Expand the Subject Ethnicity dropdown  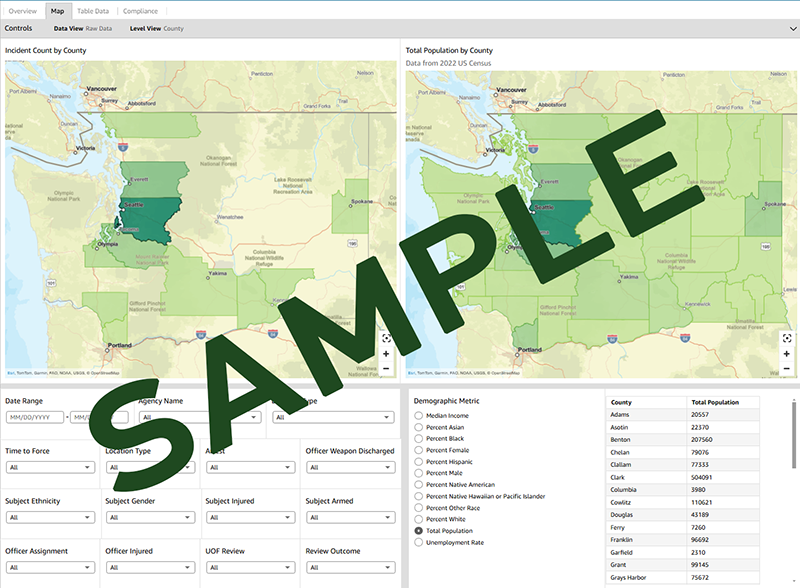(x=50, y=517)
